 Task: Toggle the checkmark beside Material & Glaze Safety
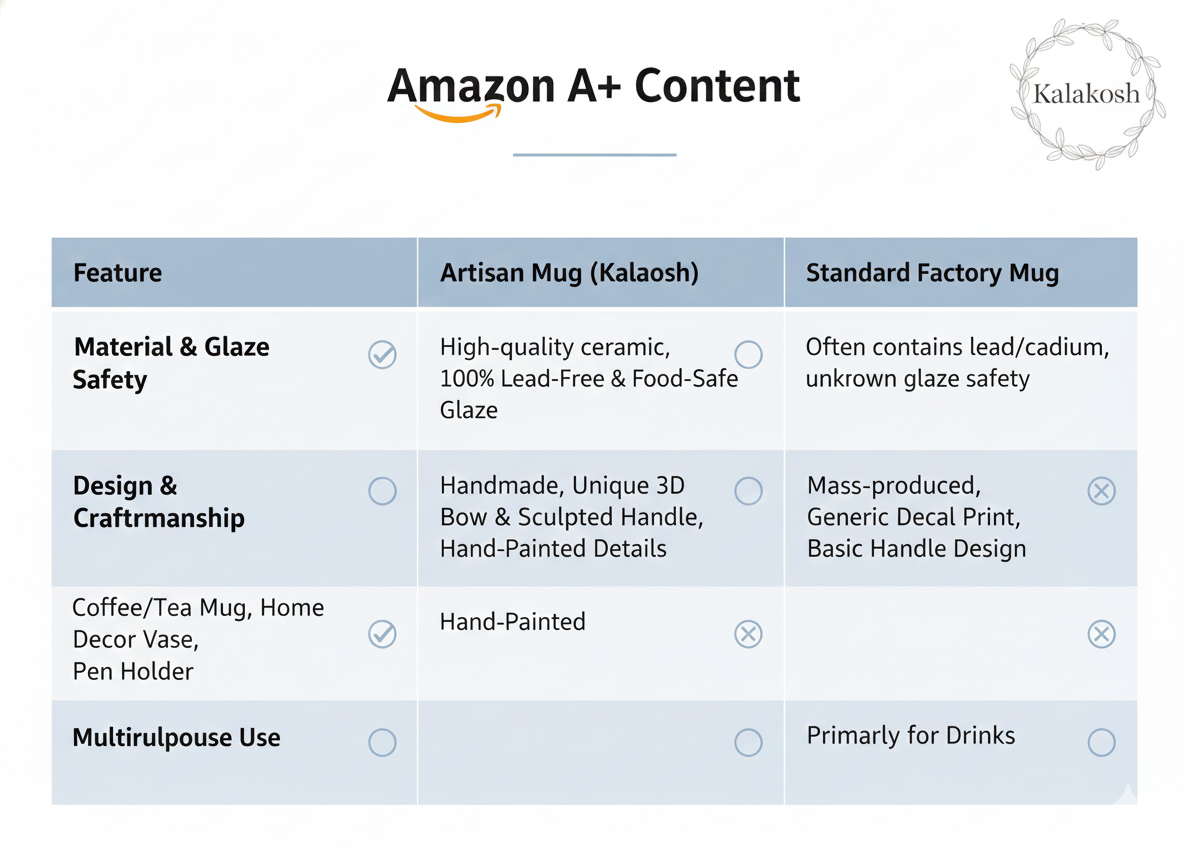(382, 354)
